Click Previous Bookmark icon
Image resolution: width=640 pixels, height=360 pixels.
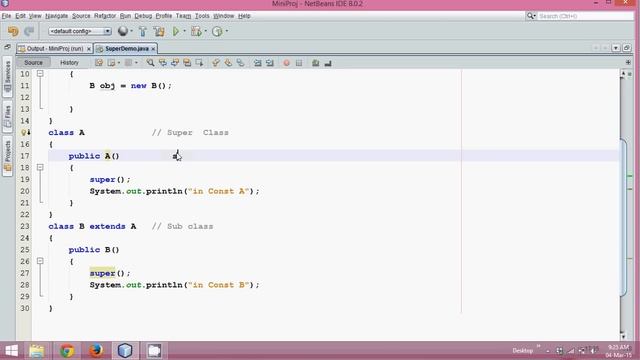click(216, 63)
